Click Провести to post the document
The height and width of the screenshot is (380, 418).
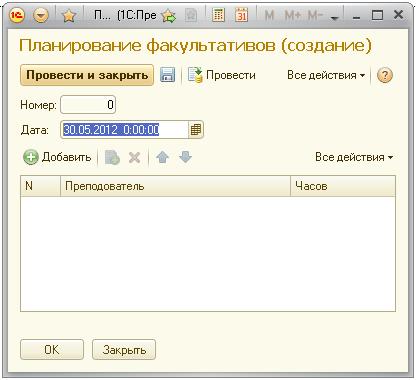point(222,75)
